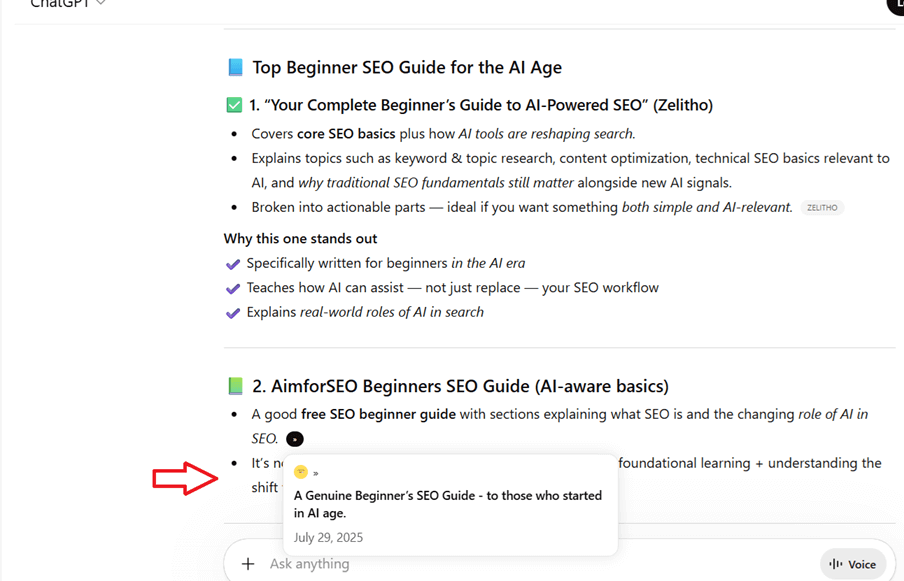This screenshot has height=581, width=904.
Task: Open the profile avatar in the top-right corner
Action: tap(896, 5)
